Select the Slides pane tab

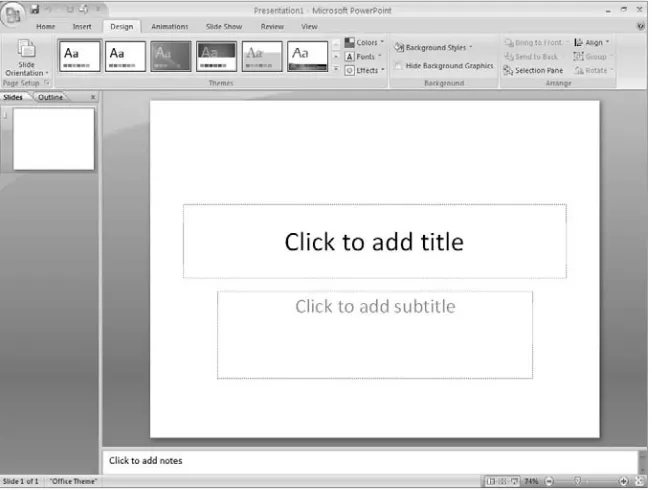[x=13, y=97]
